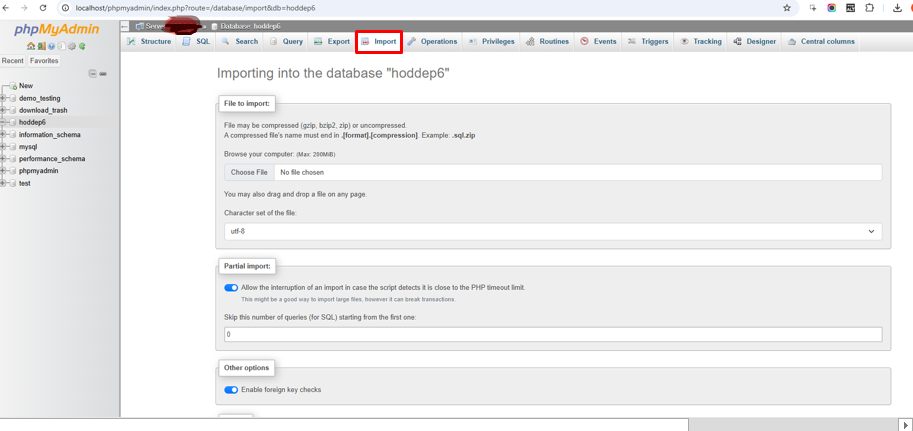The height and width of the screenshot is (431, 913).
Task: Click the phpMyAdmin Home icon in sidebar
Action: (x=31, y=46)
